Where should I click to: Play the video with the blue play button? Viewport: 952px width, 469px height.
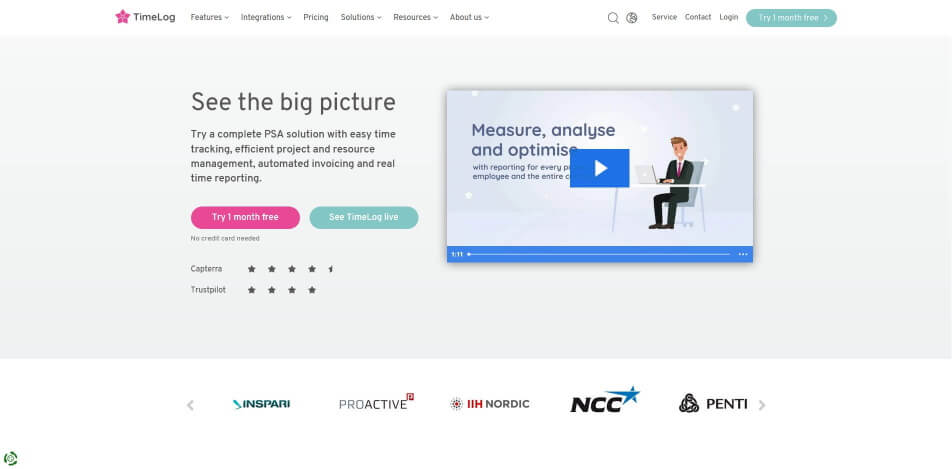(600, 168)
